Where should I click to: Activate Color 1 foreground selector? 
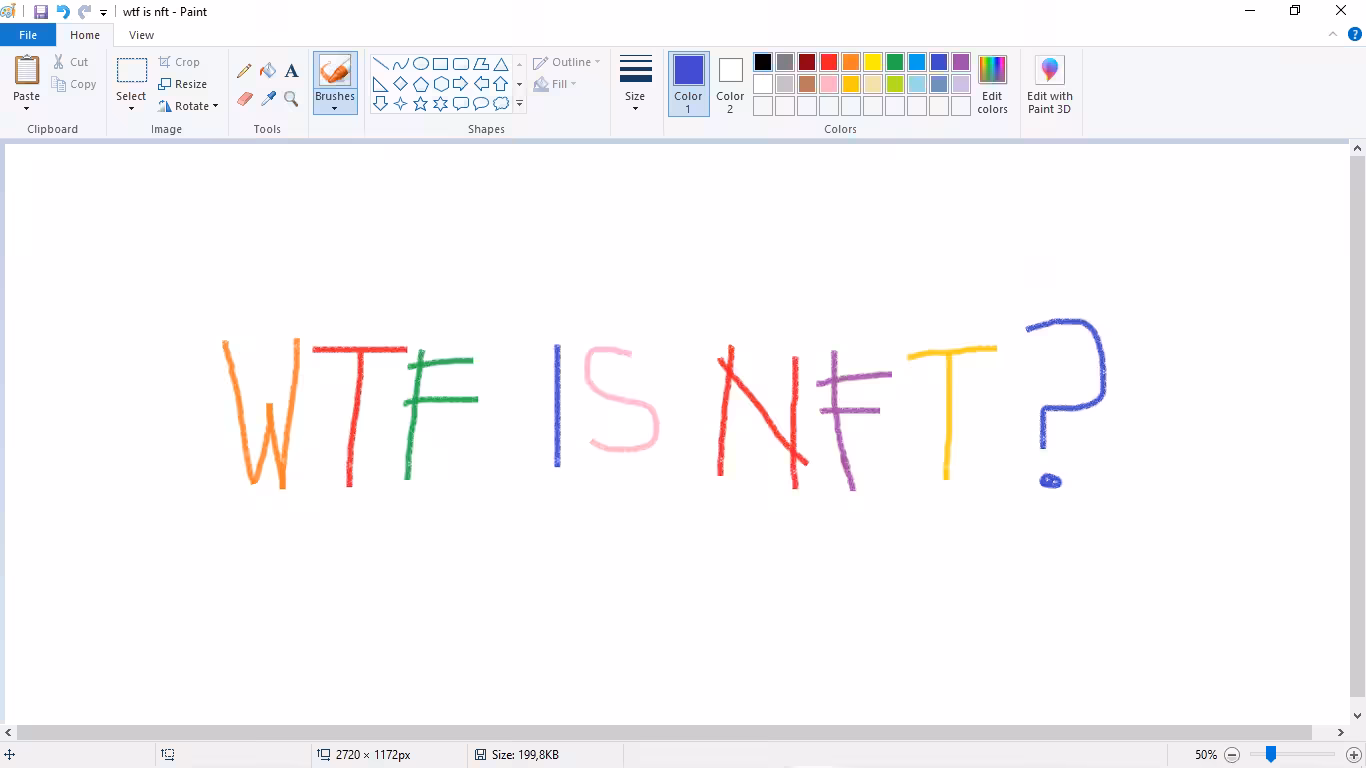point(688,83)
